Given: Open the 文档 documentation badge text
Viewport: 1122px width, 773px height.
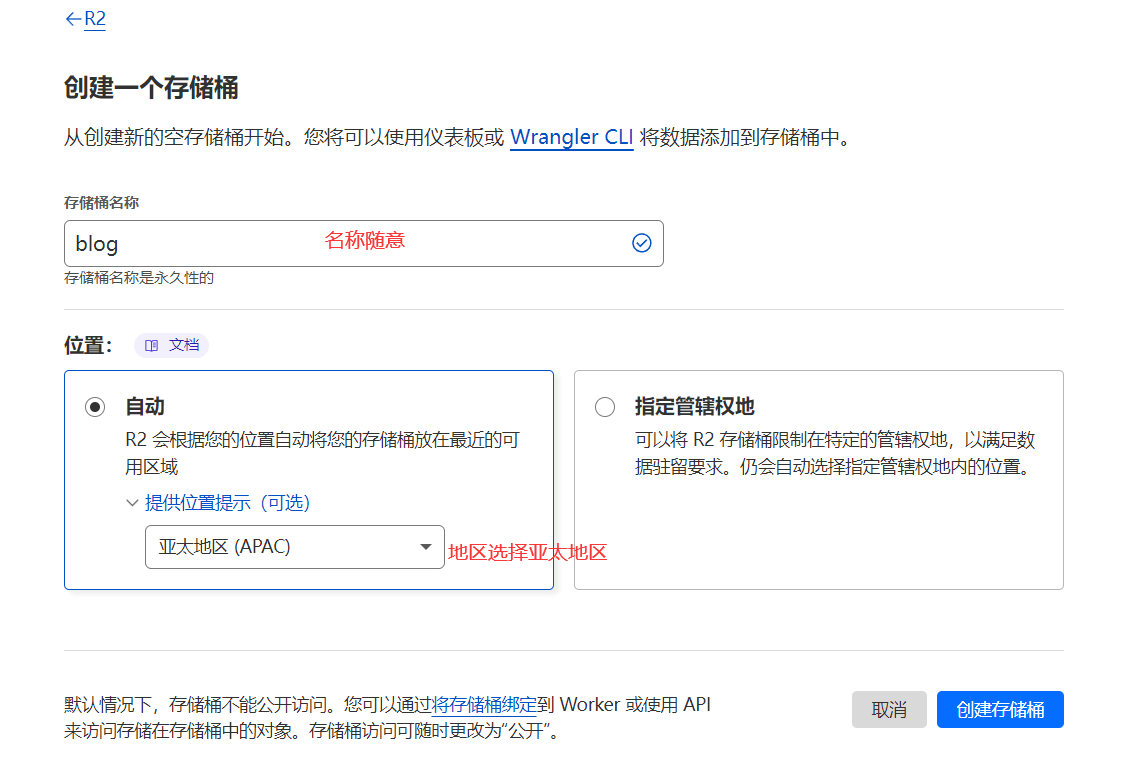Looking at the screenshot, I should click(184, 345).
